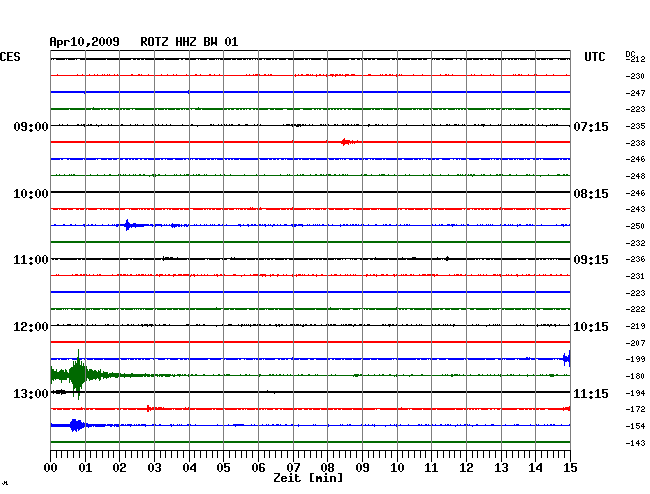Image resolution: width=650 pixels, height=494 pixels.
Task: Click the DC value -143
Action: (x=635, y=443)
